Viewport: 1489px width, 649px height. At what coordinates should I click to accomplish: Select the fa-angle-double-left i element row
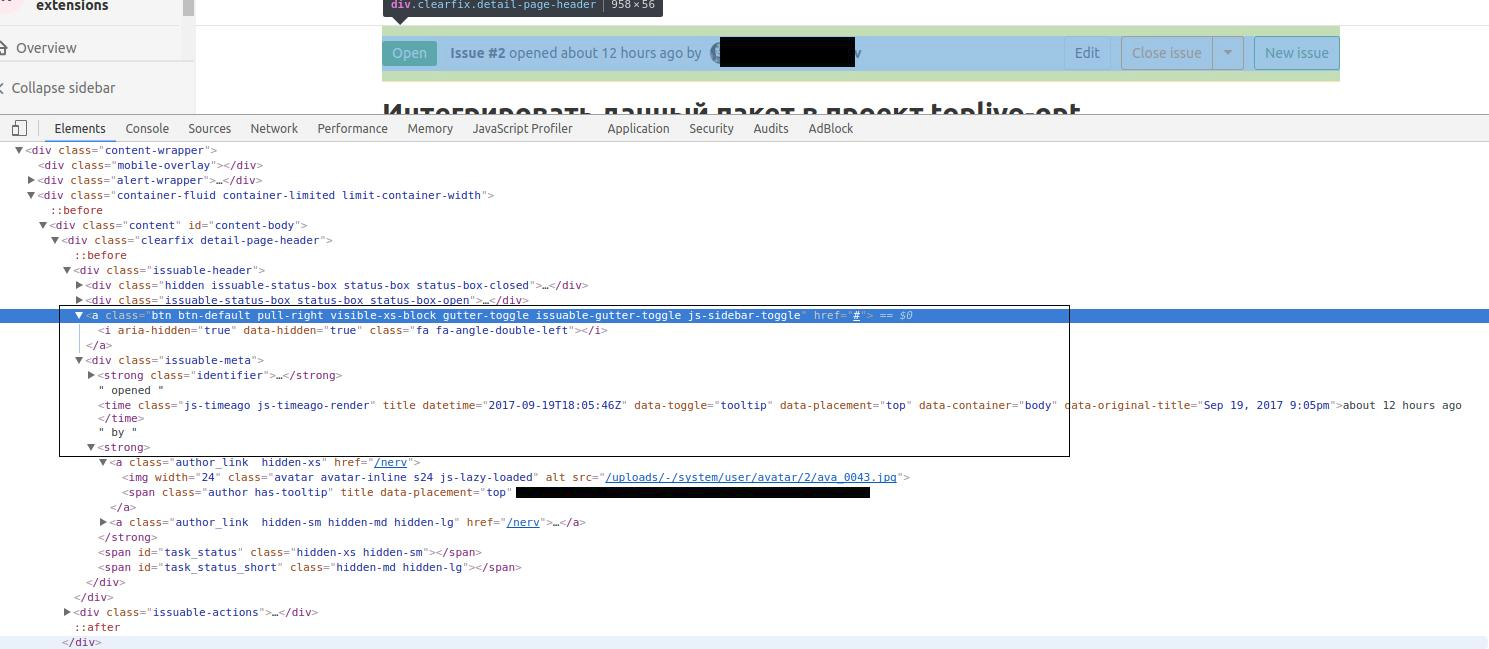click(x=353, y=330)
